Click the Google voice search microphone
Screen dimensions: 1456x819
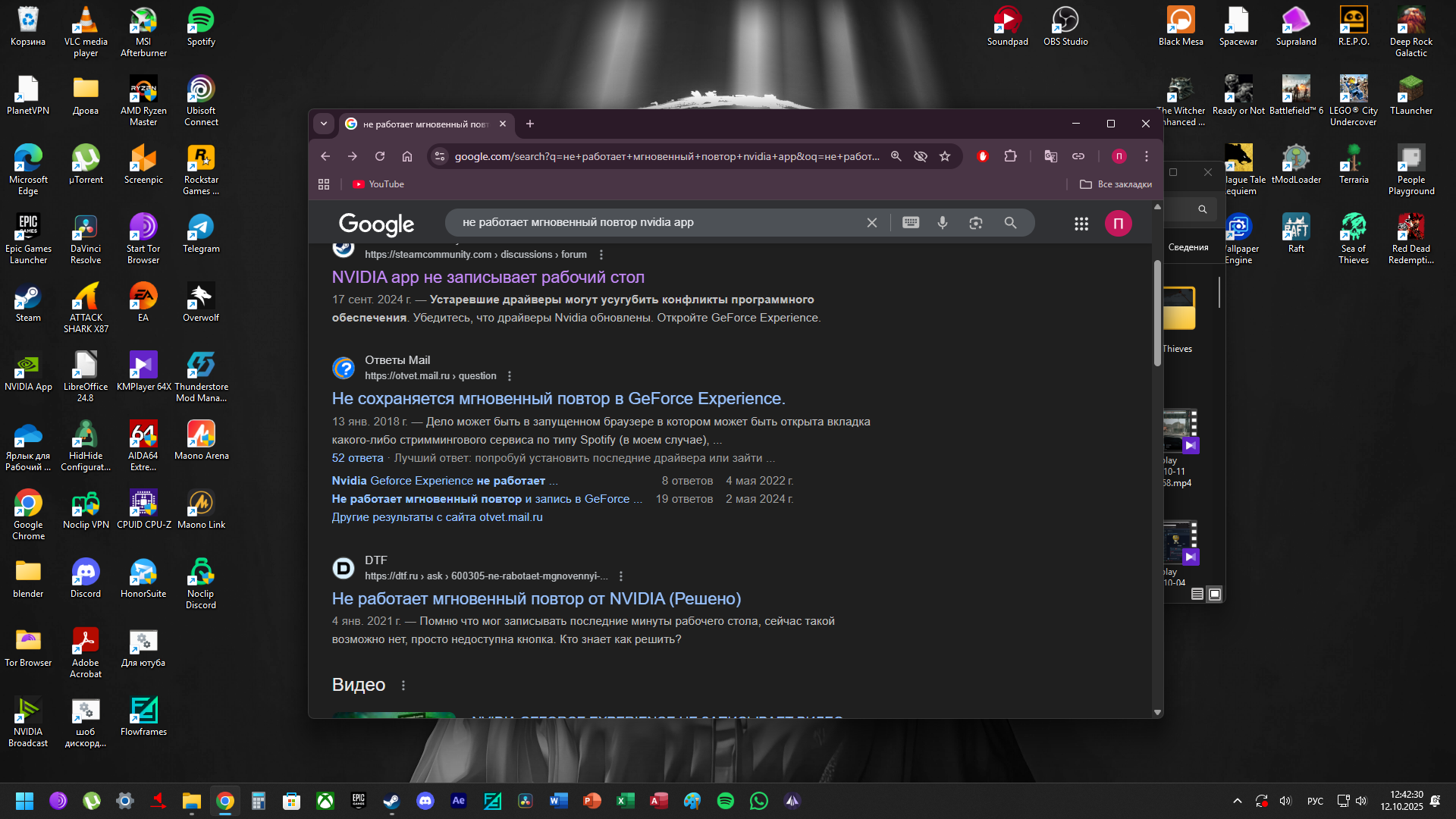(943, 223)
